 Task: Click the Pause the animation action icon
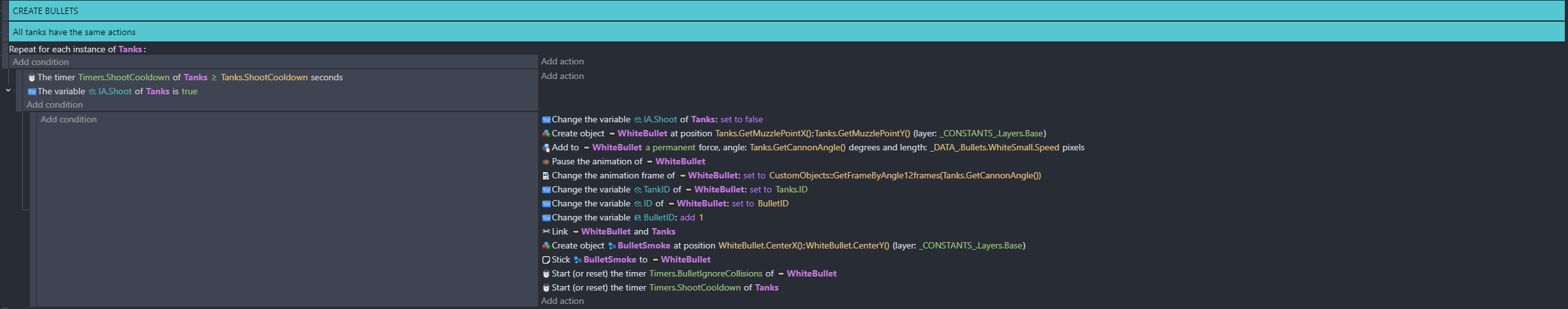coord(546,162)
